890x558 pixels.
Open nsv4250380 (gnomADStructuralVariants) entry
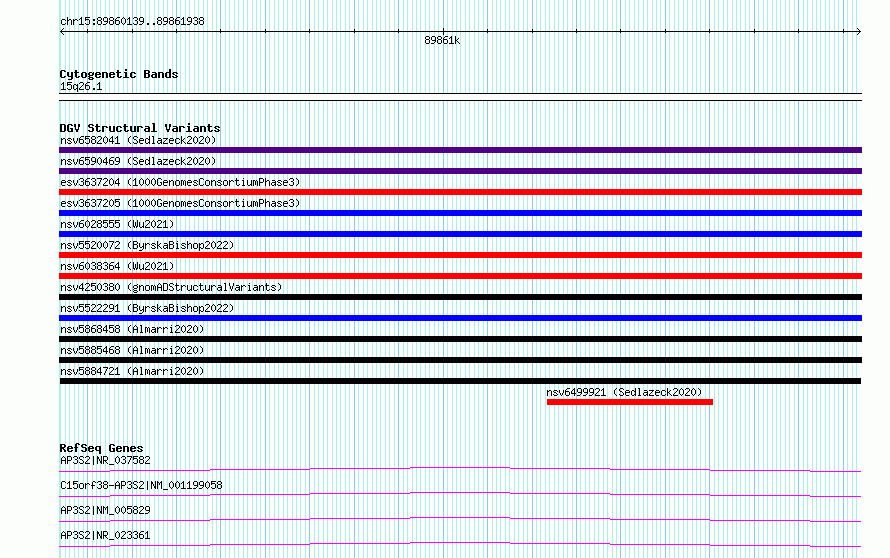click(171, 287)
